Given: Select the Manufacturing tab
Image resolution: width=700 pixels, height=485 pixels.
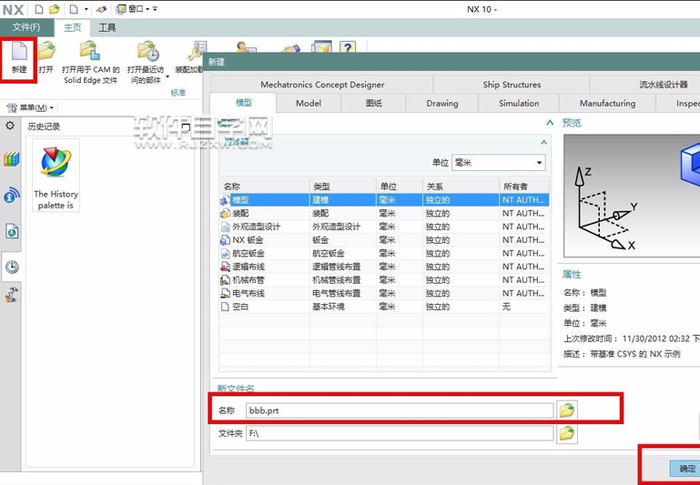Looking at the screenshot, I should (x=607, y=103).
